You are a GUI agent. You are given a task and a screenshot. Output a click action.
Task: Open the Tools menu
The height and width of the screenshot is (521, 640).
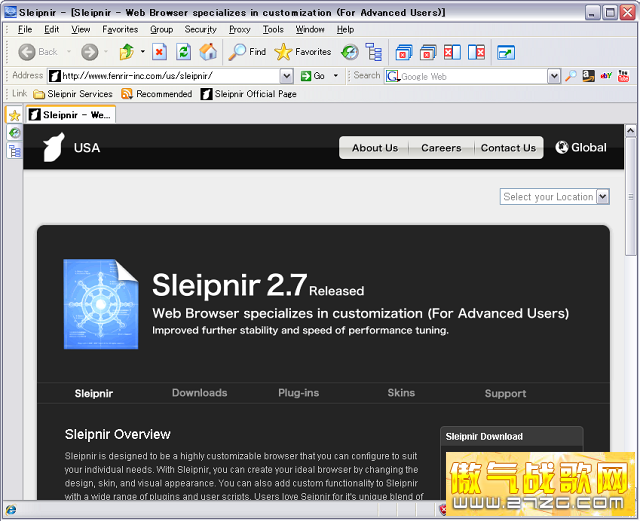click(273, 29)
